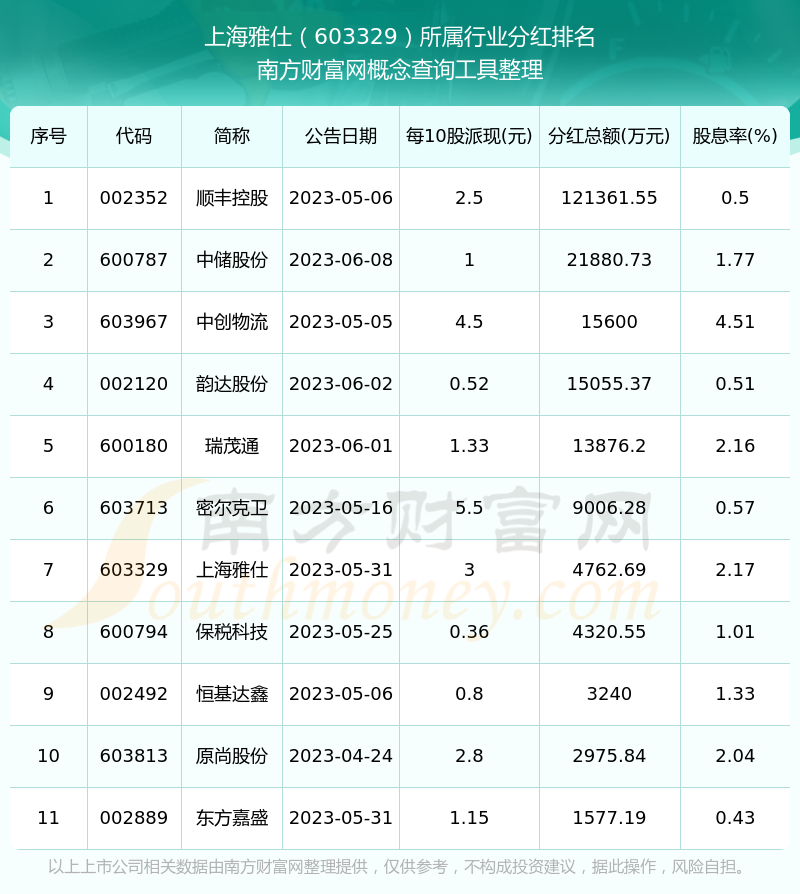Select stock code 002889

coord(134,818)
